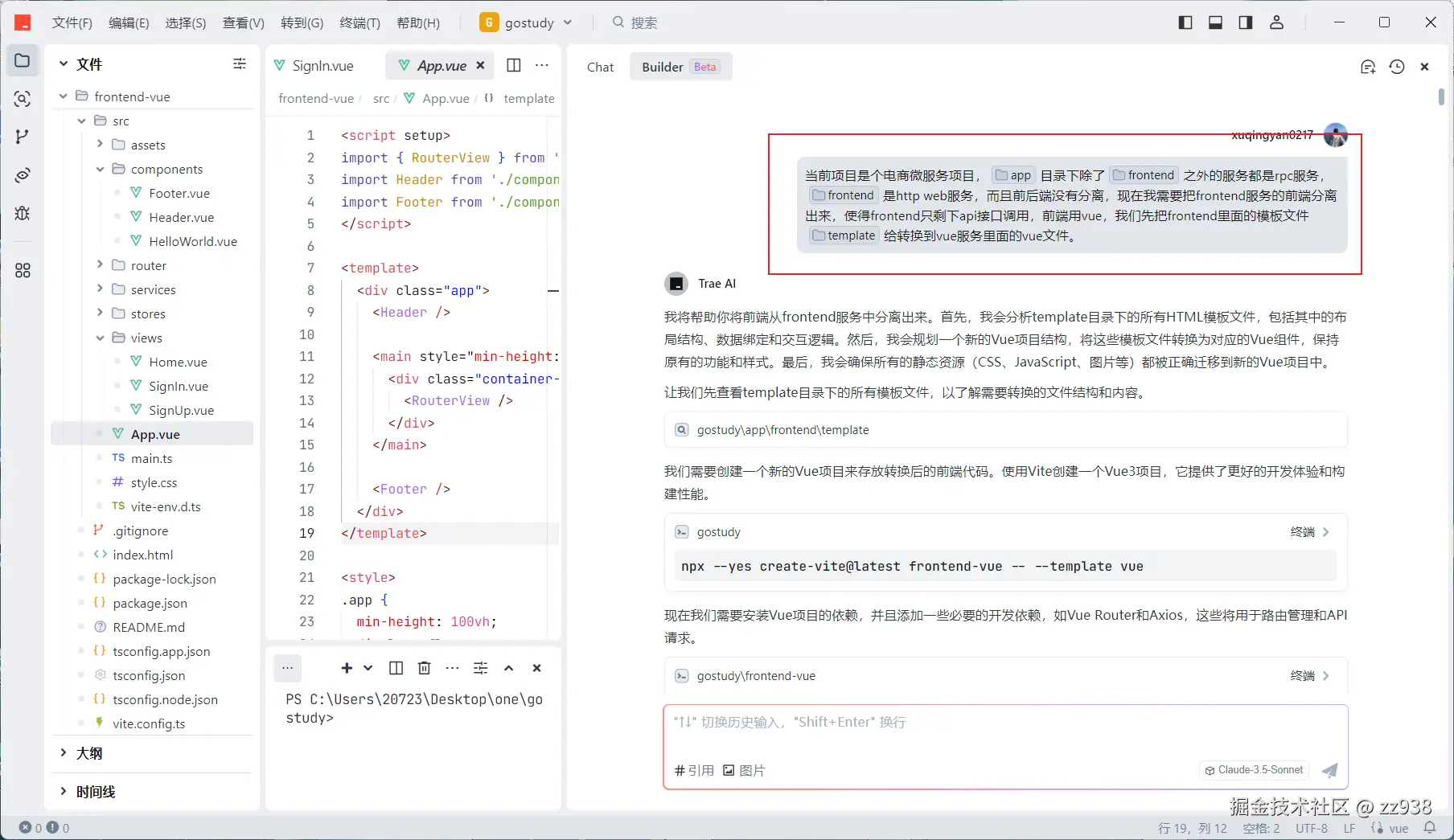Collapse the frontend-vue root folder
This screenshot has width=1454, height=840.
tap(64, 96)
